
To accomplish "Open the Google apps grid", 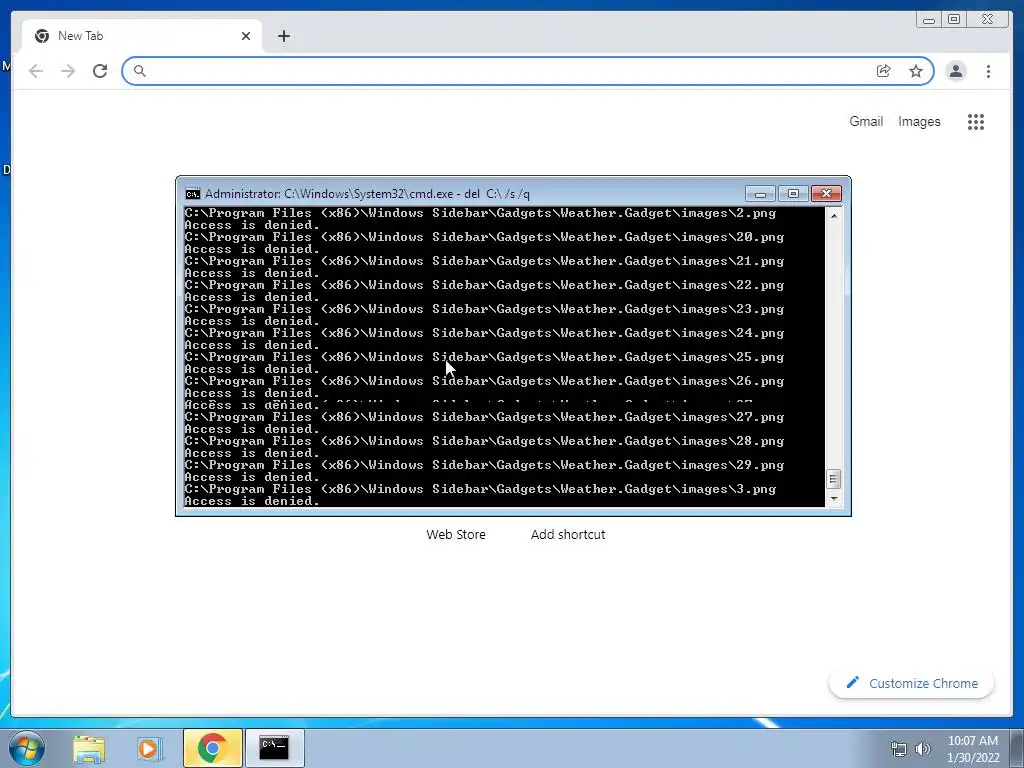I will pos(976,122).
